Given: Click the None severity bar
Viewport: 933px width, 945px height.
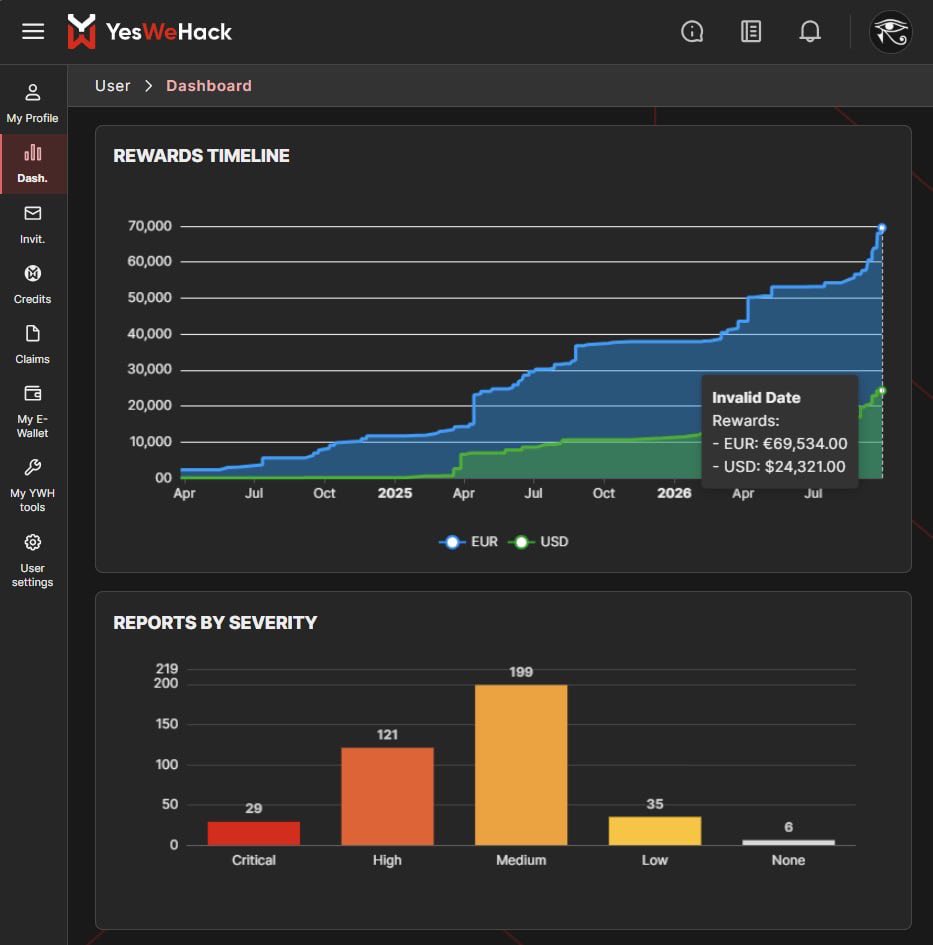Looking at the screenshot, I should click(x=788, y=842).
